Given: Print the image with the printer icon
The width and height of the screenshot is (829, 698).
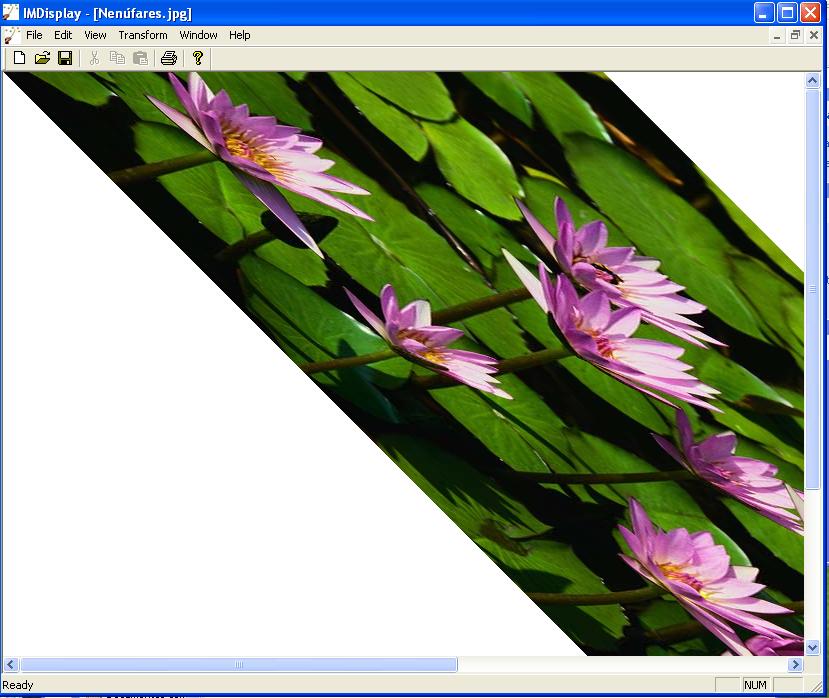Looking at the screenshot, I should pos(169,58).
